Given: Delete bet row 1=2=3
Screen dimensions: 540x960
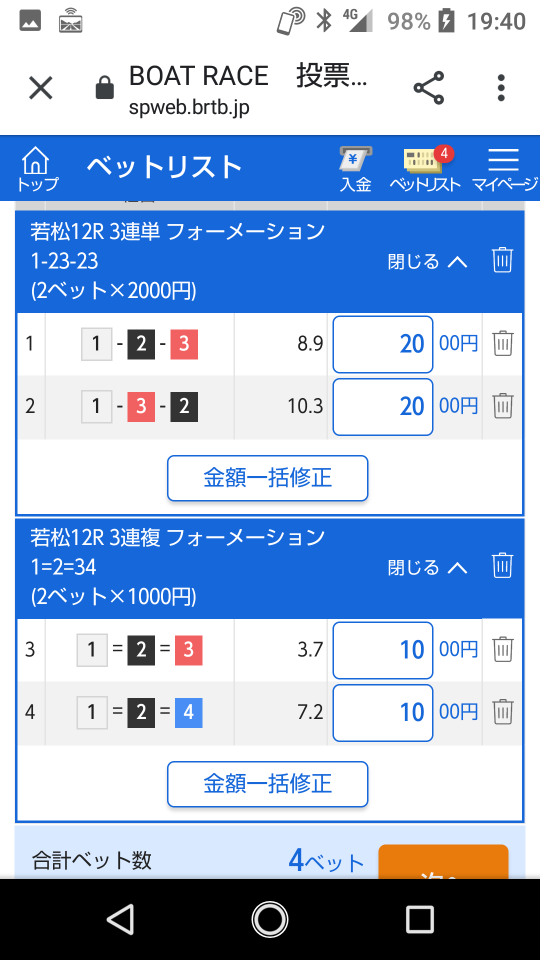Looking at the screenshot, I should pyautogui.click(x=503, y=649).
